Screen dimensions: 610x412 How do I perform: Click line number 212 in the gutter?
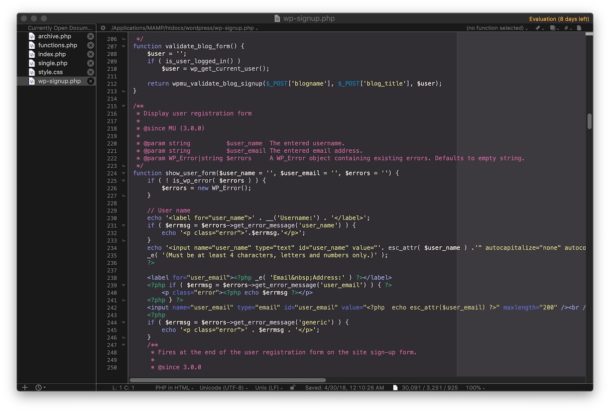pos(112,84)
